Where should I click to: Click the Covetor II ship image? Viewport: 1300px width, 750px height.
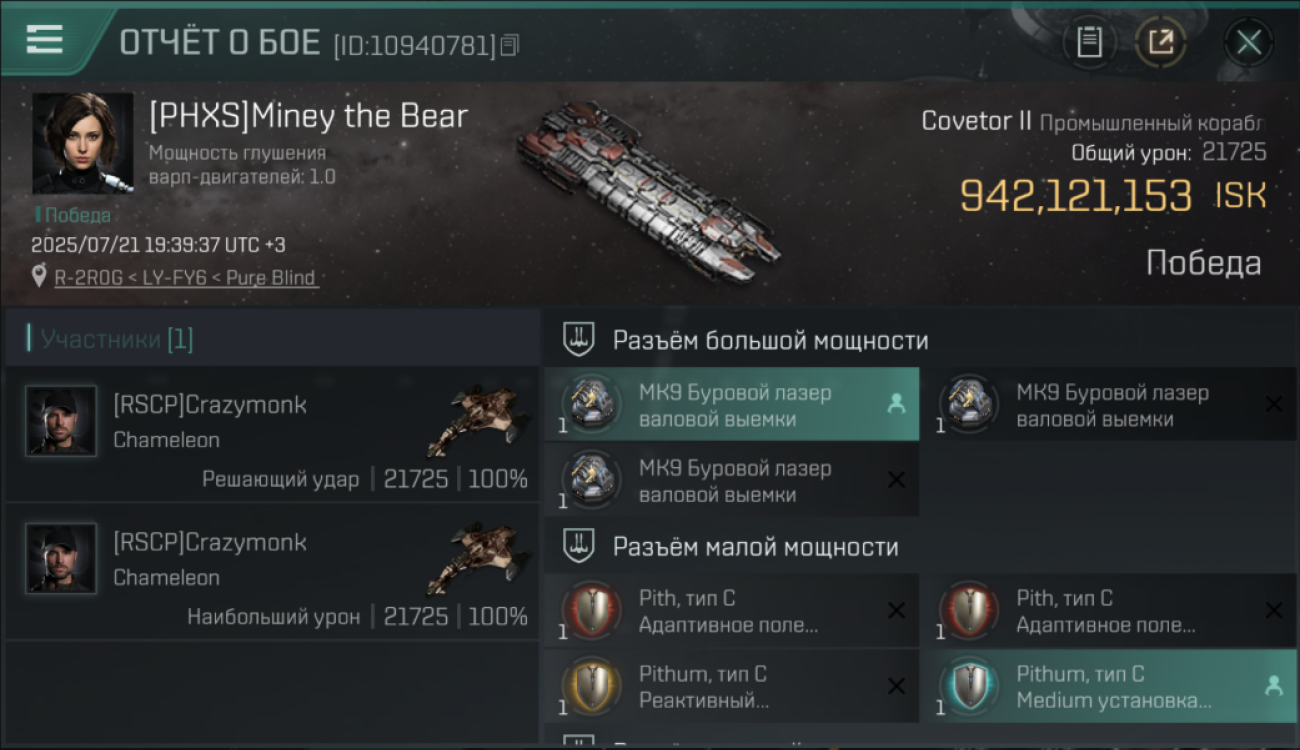pos(649,190)
